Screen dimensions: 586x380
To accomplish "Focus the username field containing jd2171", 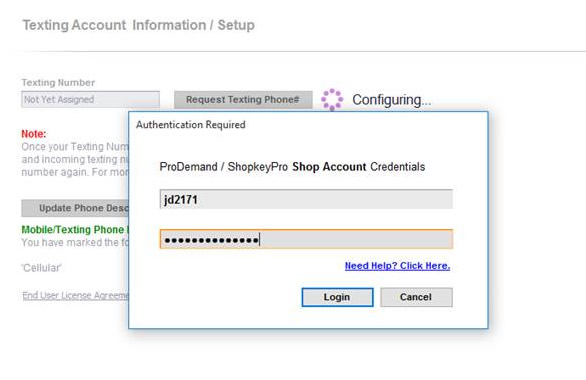I will 306,199.
